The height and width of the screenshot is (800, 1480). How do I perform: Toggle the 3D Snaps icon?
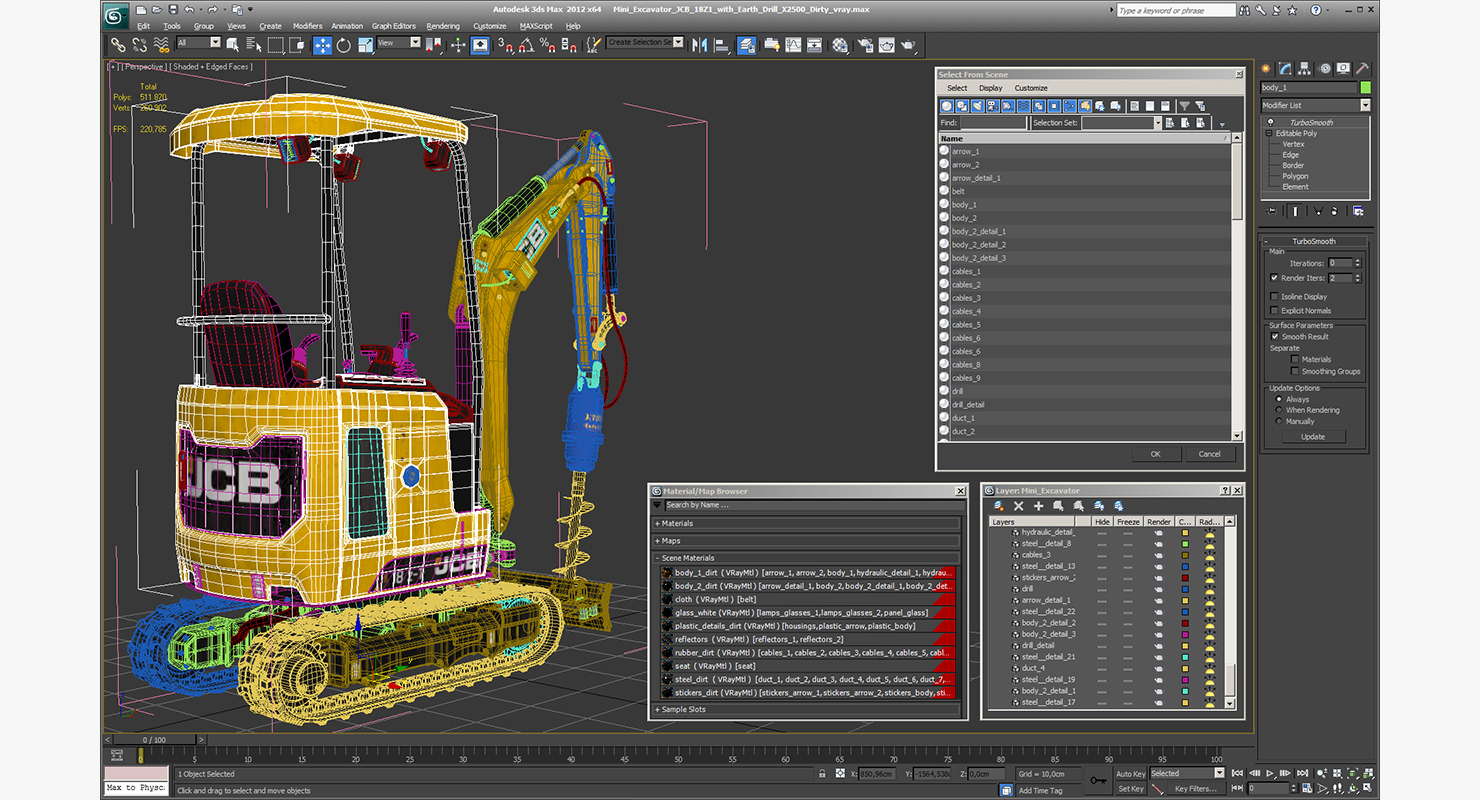tap(505, 45)
